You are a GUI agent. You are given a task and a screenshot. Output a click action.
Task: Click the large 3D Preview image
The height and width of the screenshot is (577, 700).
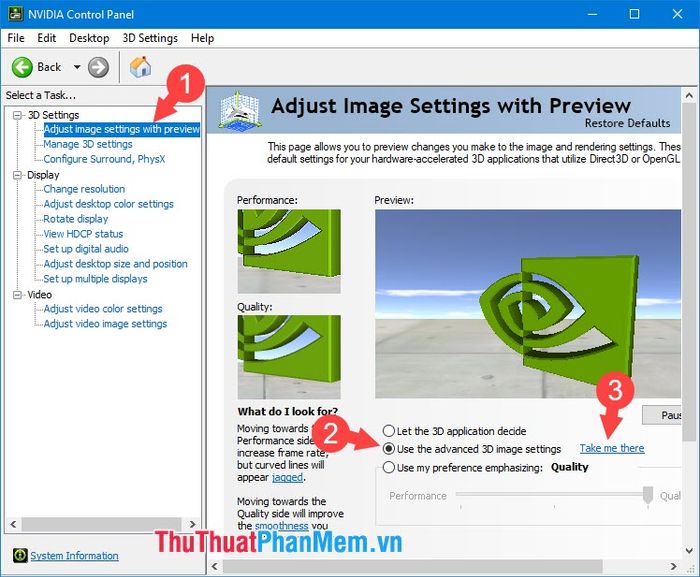(x=528, y=304)
